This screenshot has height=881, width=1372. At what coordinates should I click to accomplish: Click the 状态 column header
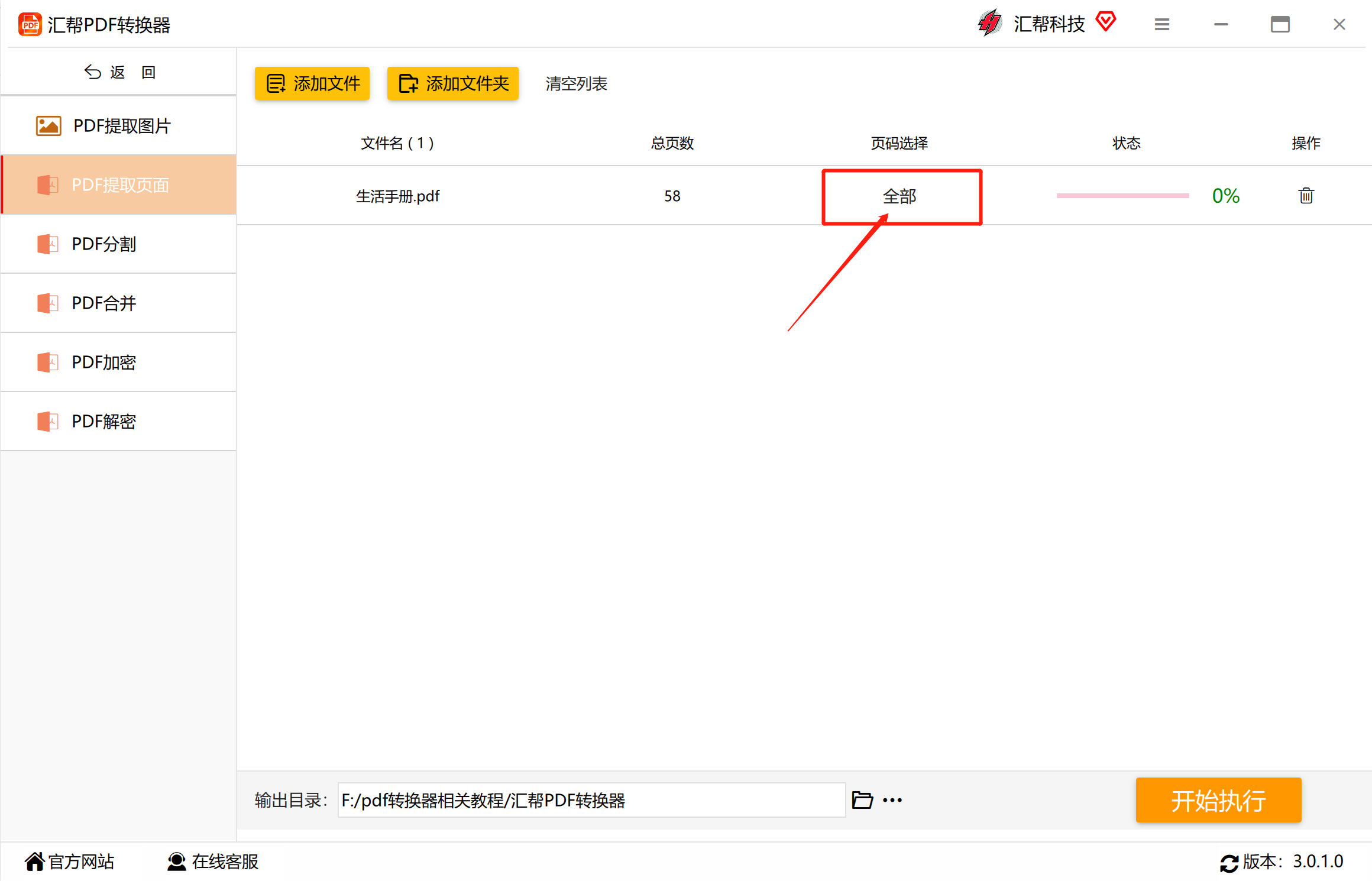click(x=1126, y=143)
